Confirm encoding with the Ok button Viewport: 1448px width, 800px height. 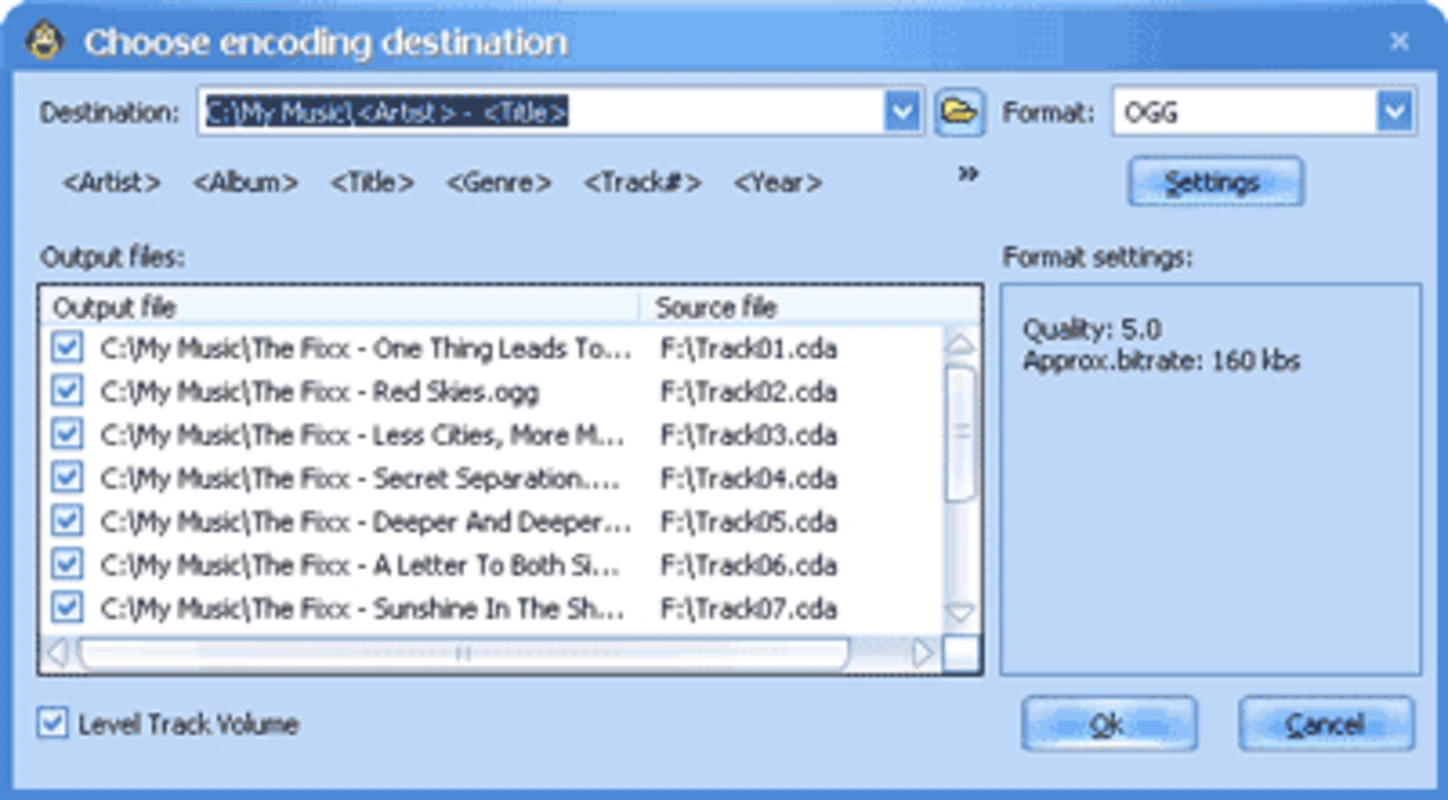point(1108,724)
